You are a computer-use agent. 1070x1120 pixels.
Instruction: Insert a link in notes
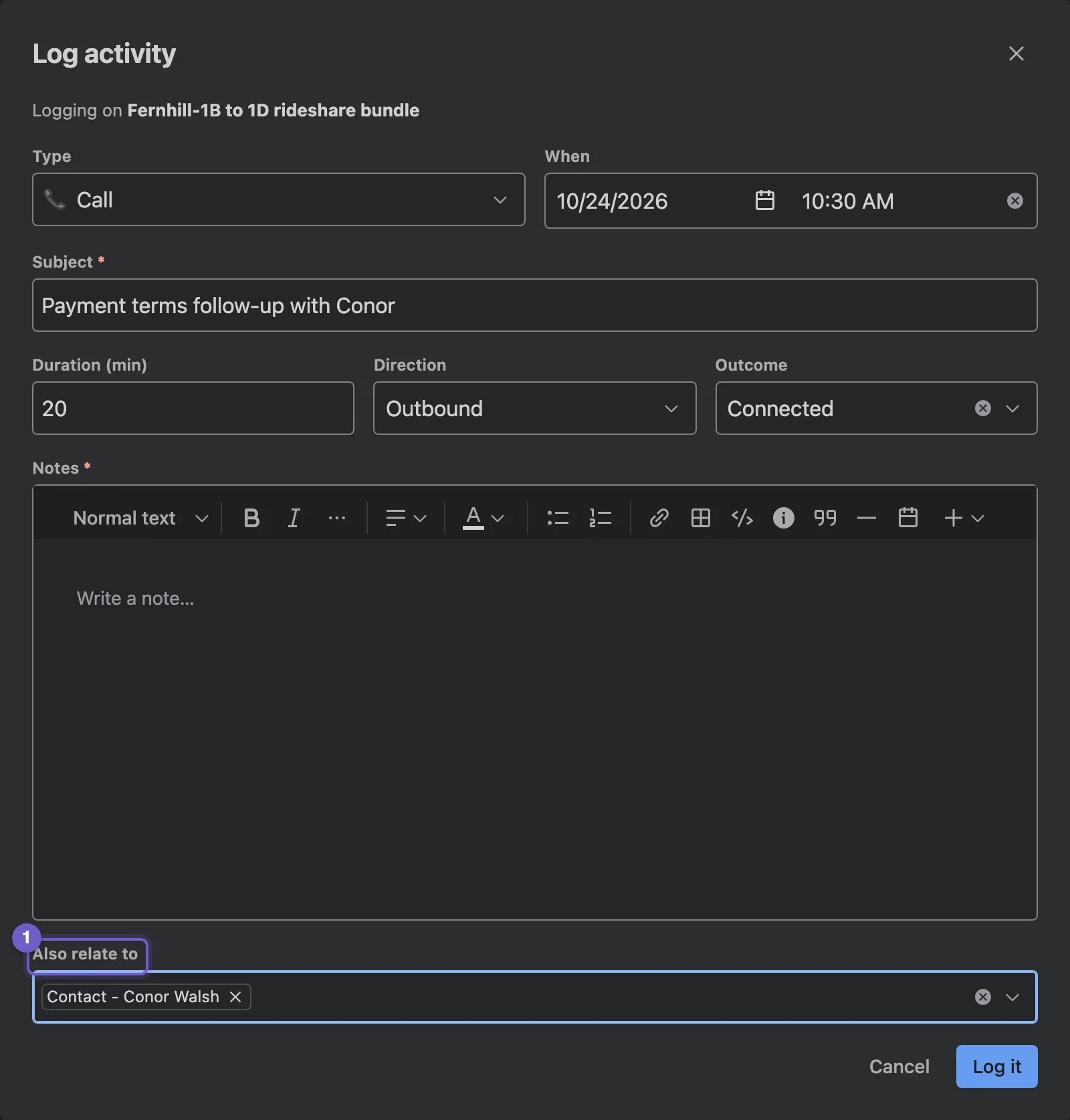[659, 518]
